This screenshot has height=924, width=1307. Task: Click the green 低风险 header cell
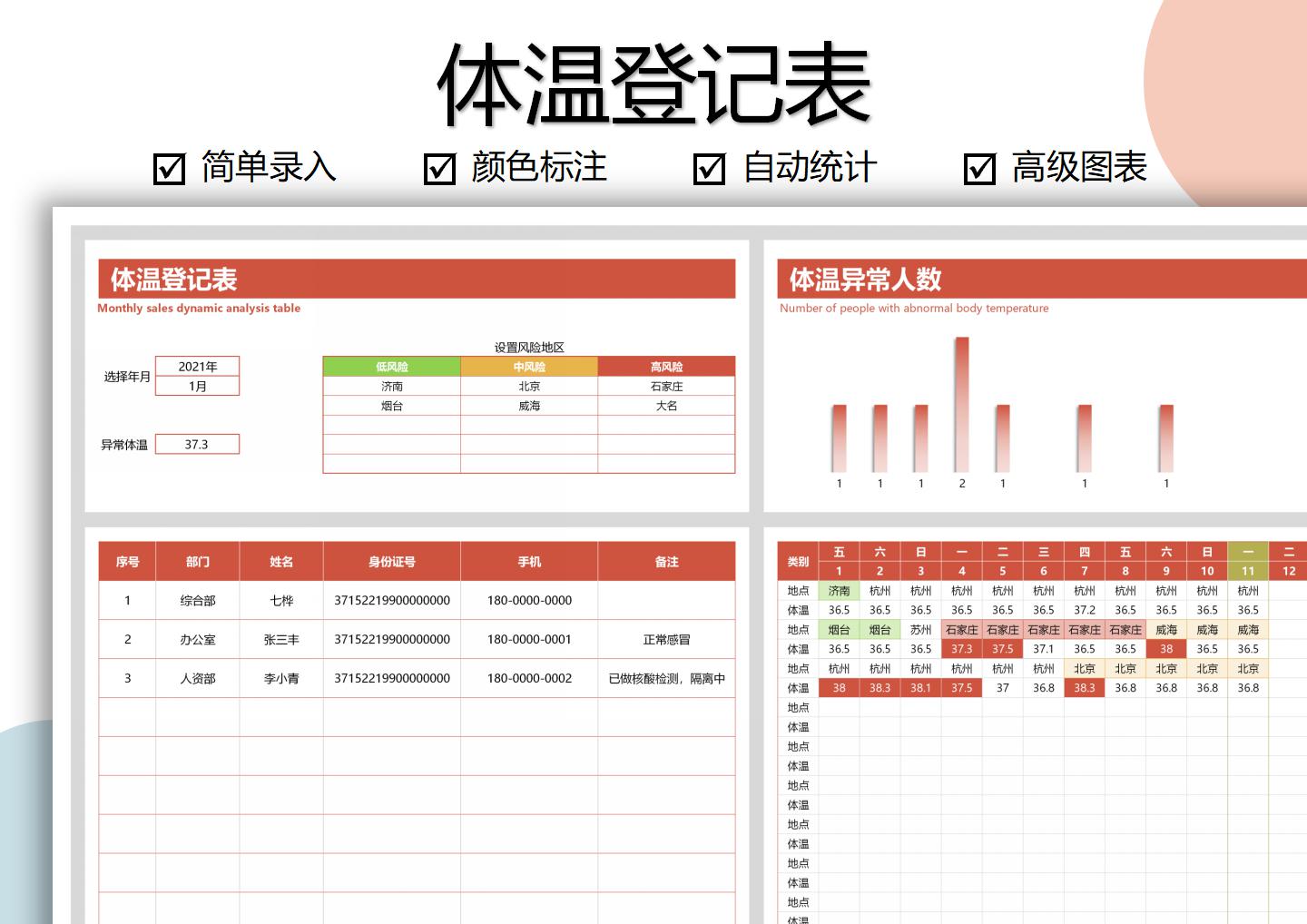391,366
